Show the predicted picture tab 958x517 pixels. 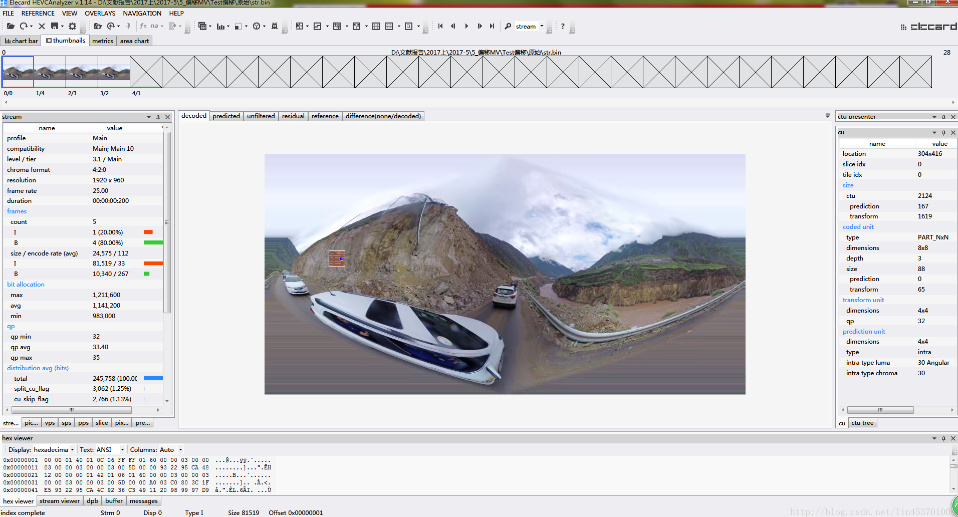226,116
